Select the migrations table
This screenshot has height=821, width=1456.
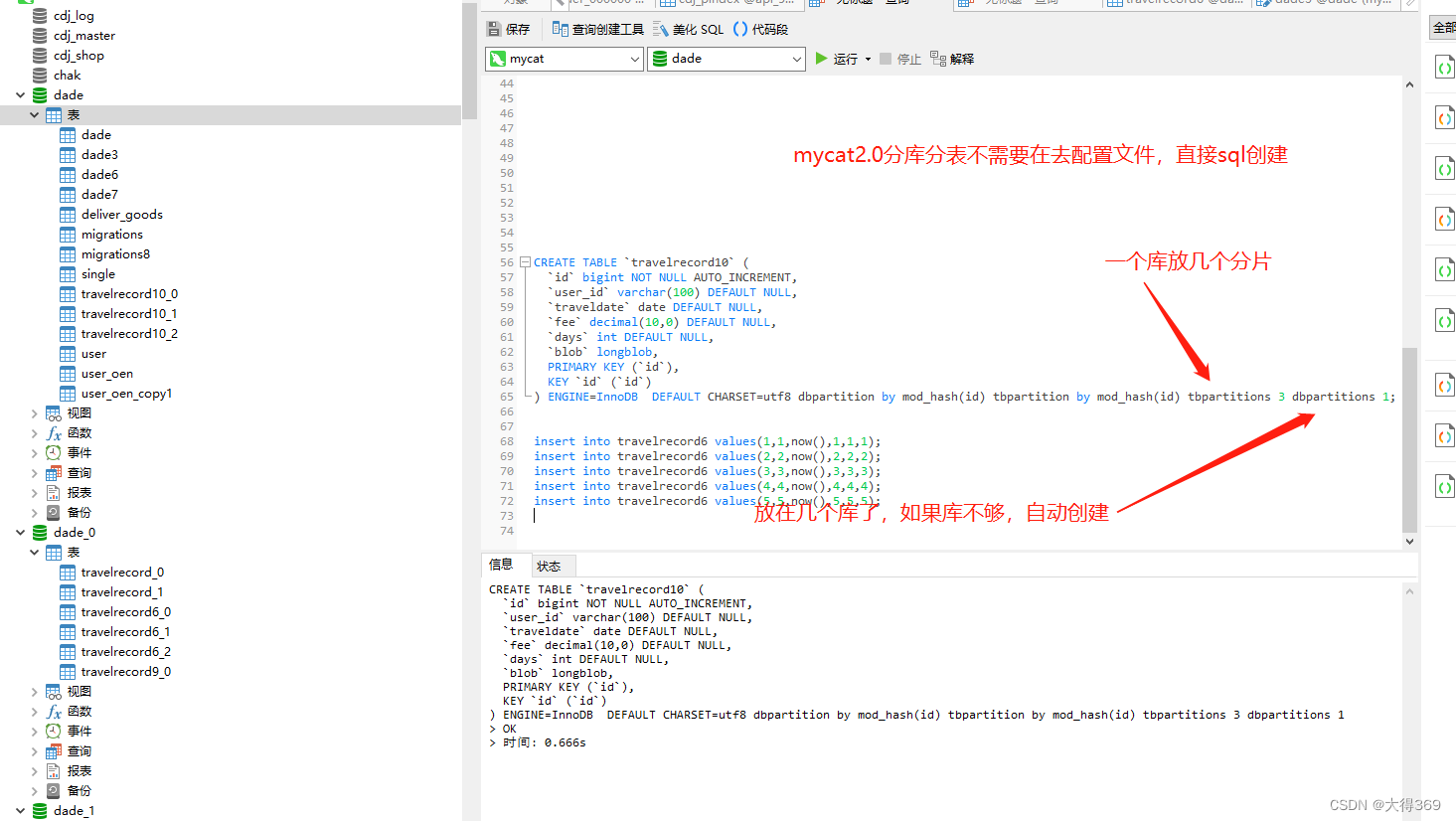(x=111, y=235)
